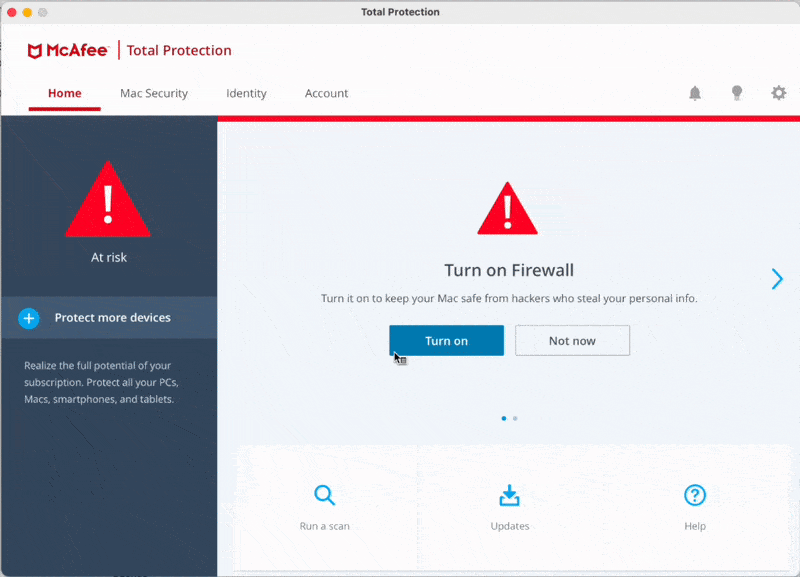Dismiss the prompt with Not now
This screenshot has width=800, height=577.
click(x=572, y=341)
